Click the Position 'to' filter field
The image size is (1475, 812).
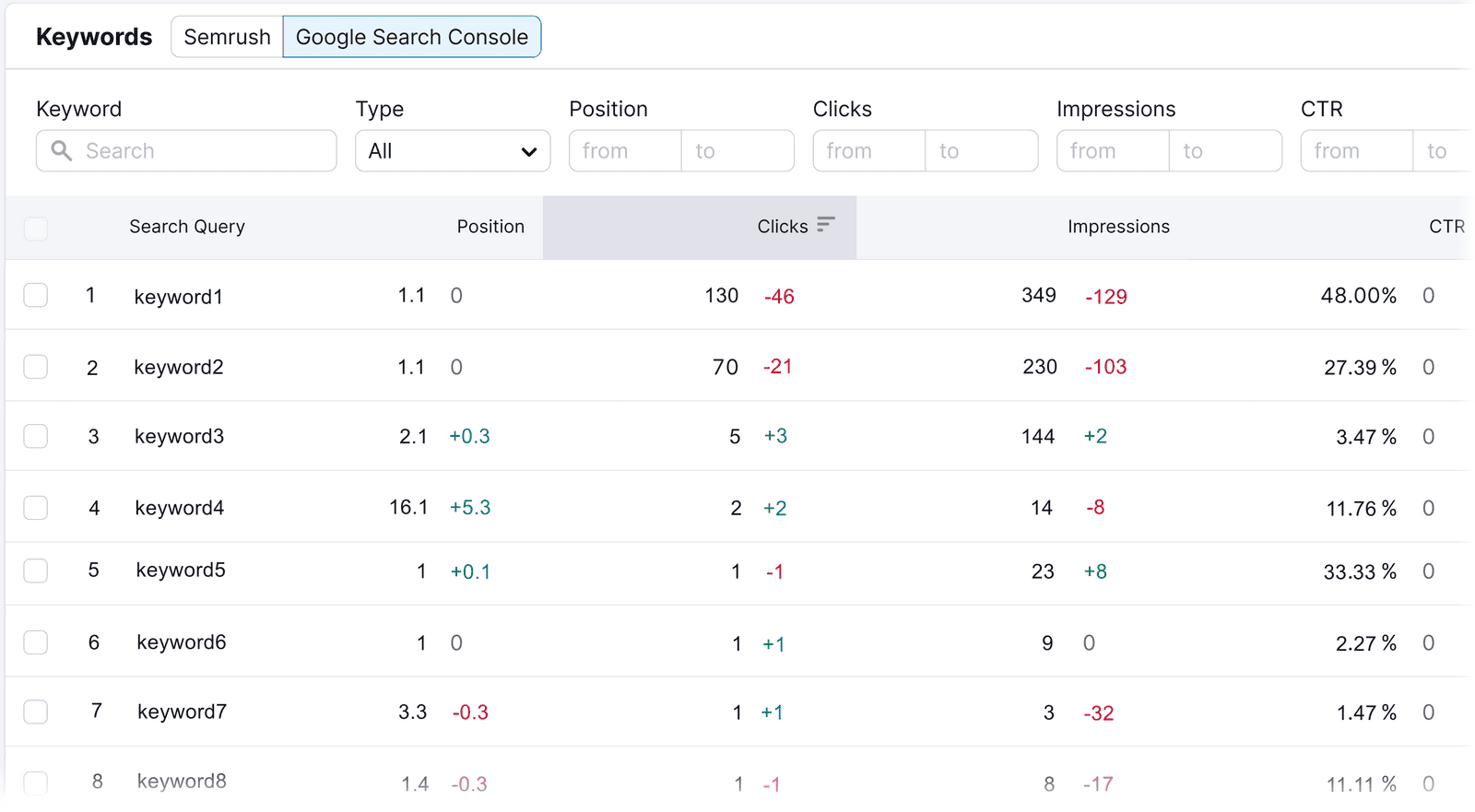click(737, 151)
